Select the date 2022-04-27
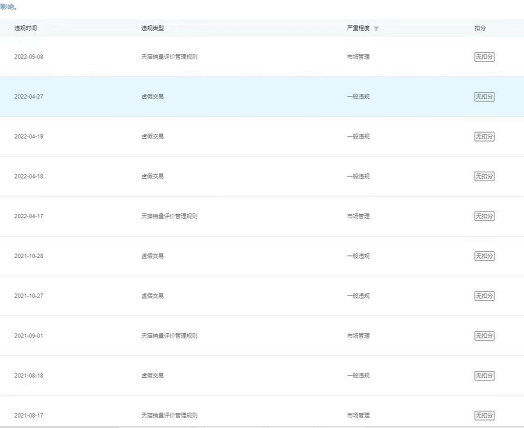Screen dimensions: 524x428 pos(29,97)
